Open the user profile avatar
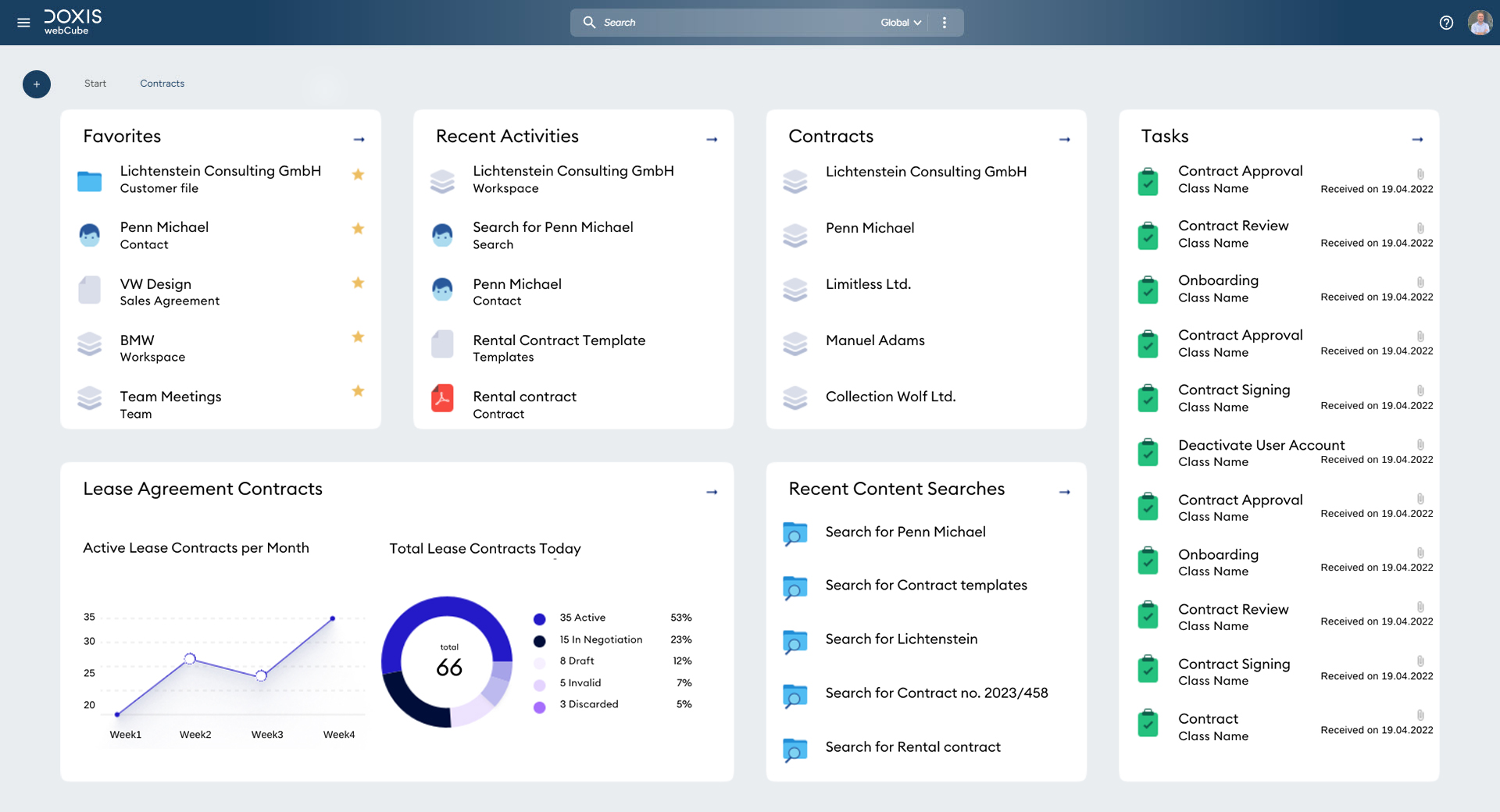Viewport: 1500px width, 812px height. 1480,23
